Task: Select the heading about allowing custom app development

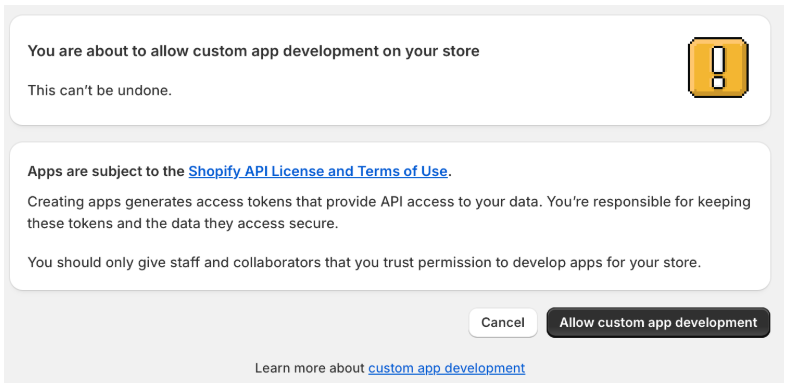Action: click(x=253, y=51)
